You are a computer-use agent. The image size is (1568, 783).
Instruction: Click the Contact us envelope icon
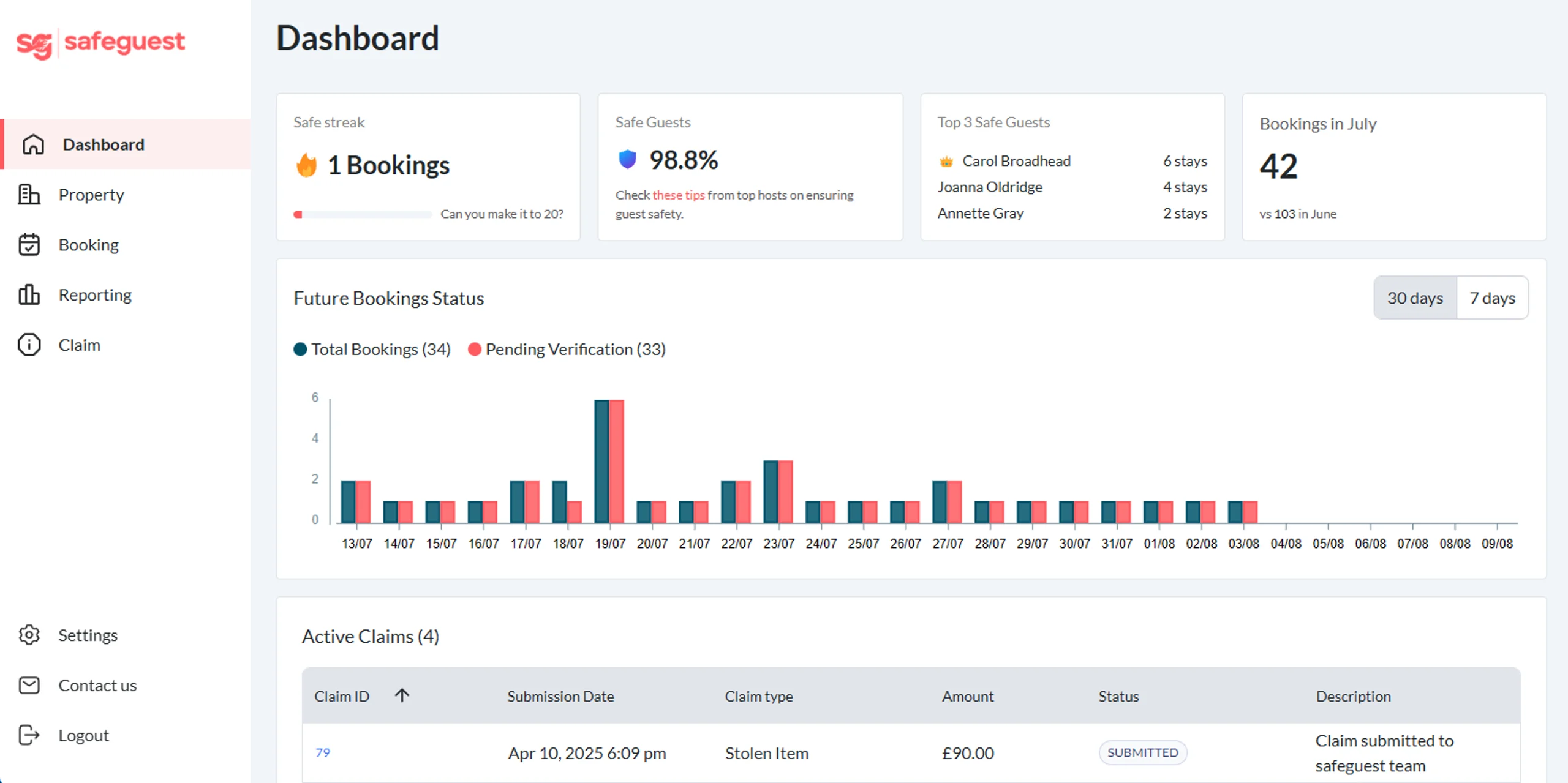point(29,685)
